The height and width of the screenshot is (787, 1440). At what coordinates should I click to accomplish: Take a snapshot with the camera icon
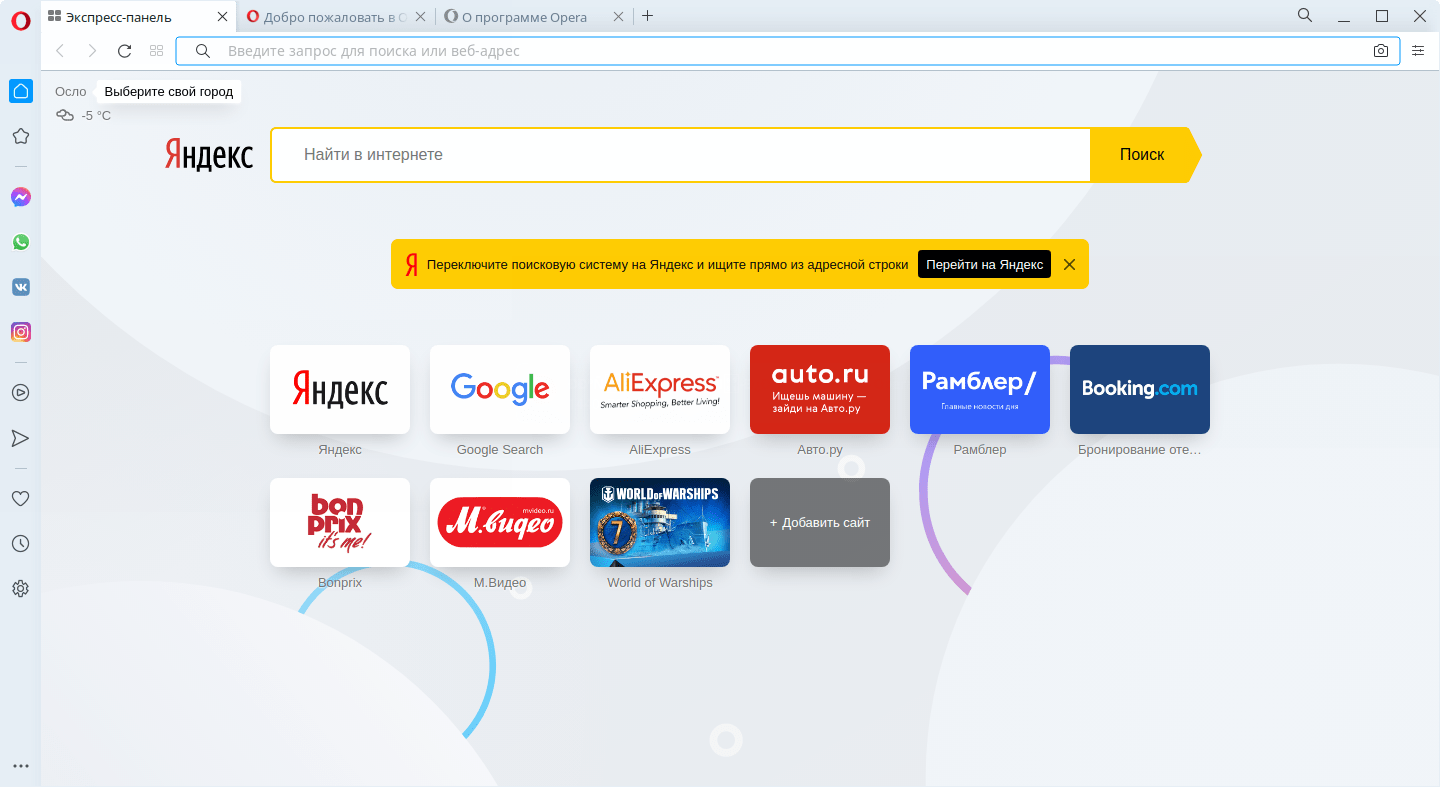pos(1381,51)
